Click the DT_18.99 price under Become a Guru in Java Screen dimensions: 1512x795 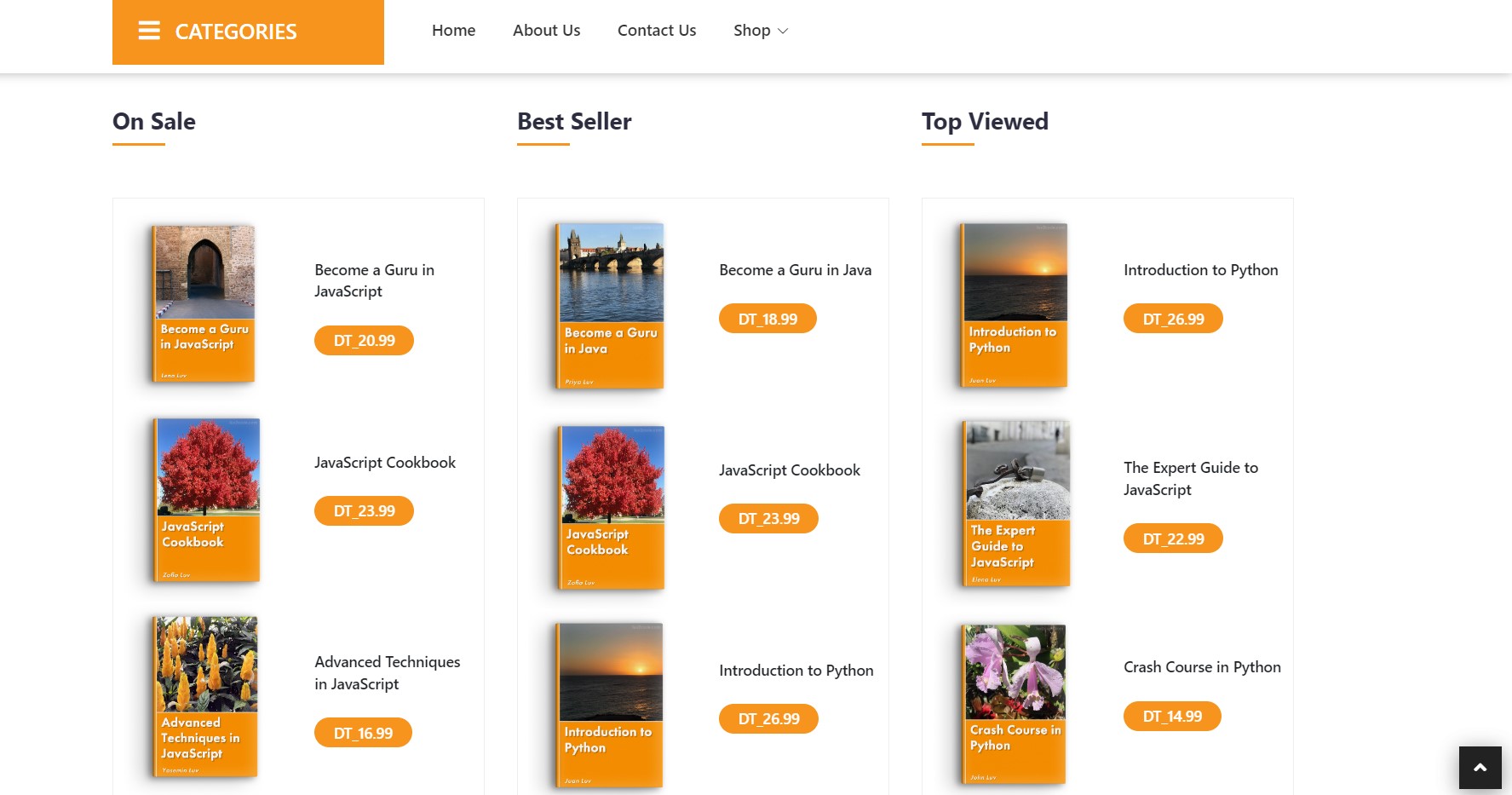(767, 318)
